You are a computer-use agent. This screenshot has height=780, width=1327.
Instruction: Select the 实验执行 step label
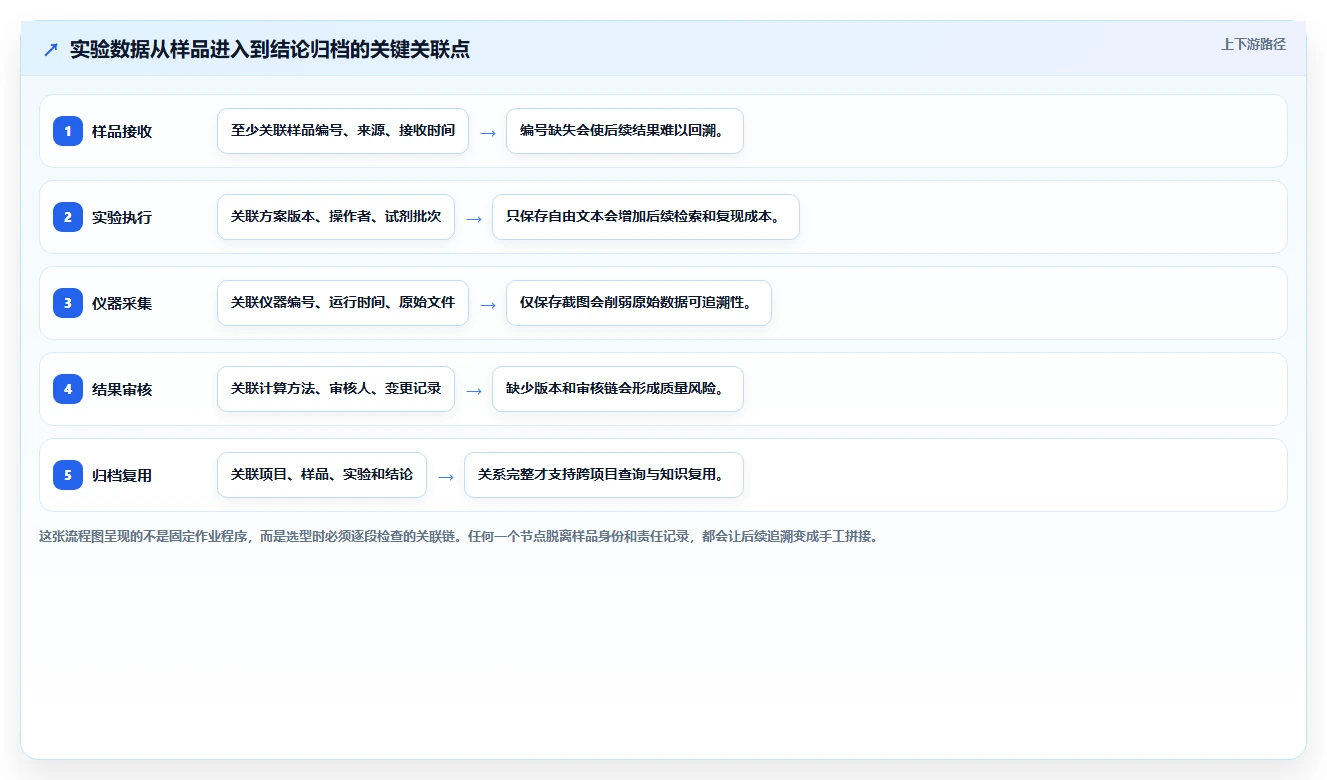pyautogui.click(x=122, y=218)
